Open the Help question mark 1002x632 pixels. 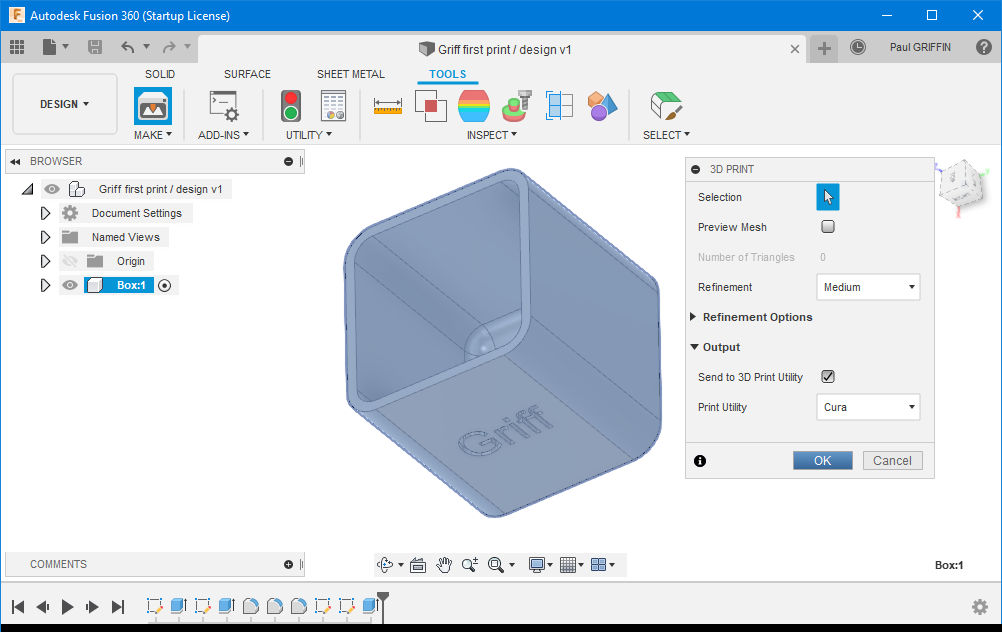tap(983, 47)
